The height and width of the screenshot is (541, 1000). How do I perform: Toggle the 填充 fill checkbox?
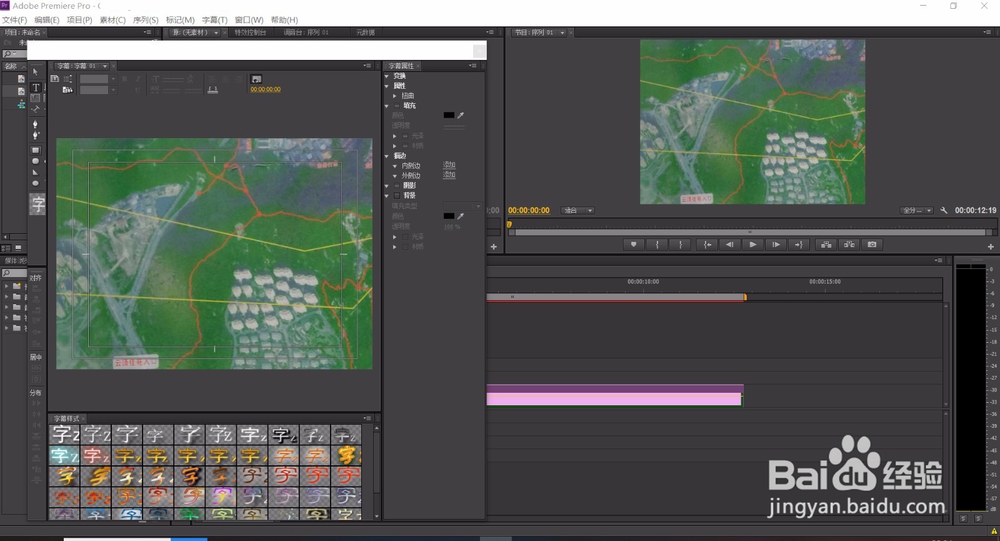(x=397, y=106)
